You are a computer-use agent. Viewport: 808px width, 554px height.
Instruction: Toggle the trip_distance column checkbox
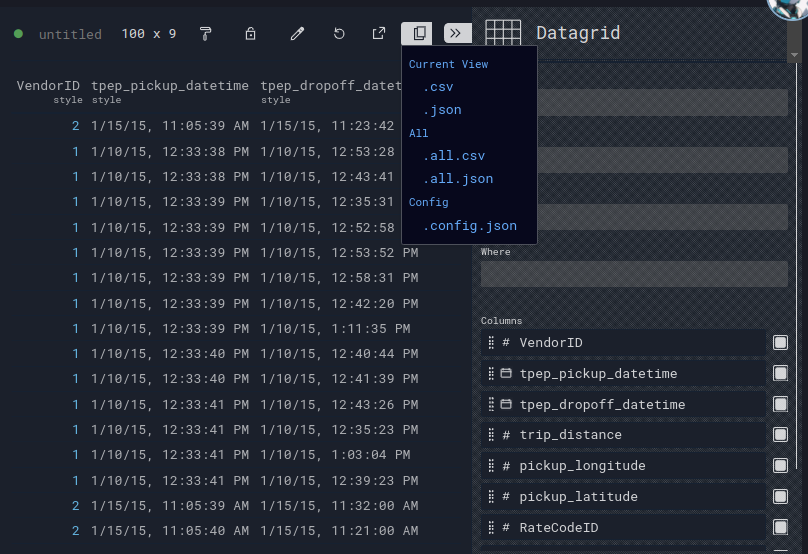(780, 435)
